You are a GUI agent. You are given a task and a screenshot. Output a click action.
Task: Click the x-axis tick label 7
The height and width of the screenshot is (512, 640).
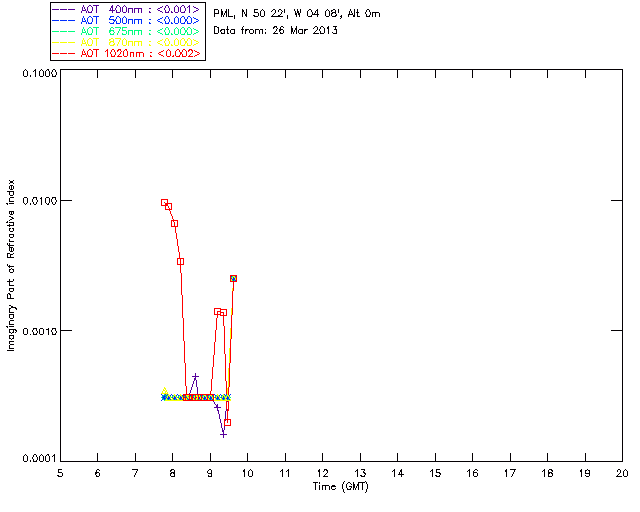(135, 473)
